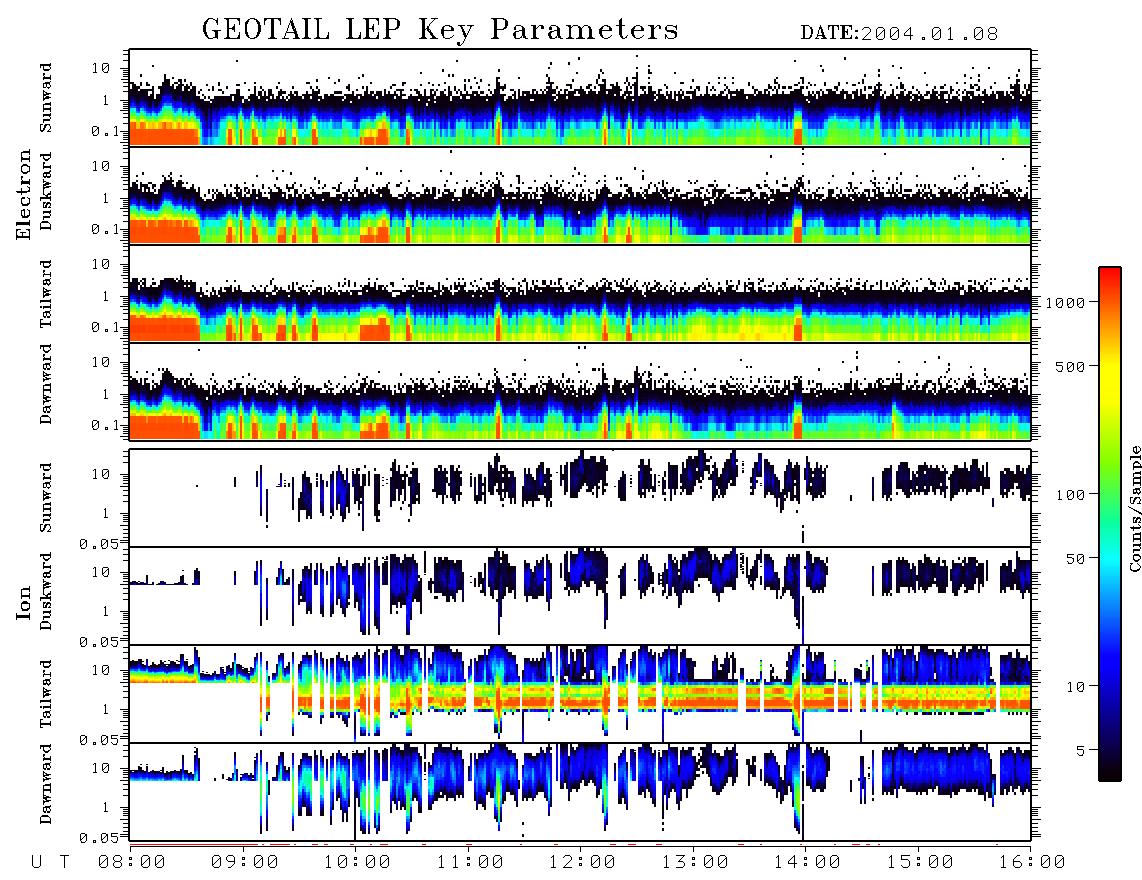Viewport: 1142px width, 880px height.
Task: Click the 'Ion' group label
Action: 24,602
